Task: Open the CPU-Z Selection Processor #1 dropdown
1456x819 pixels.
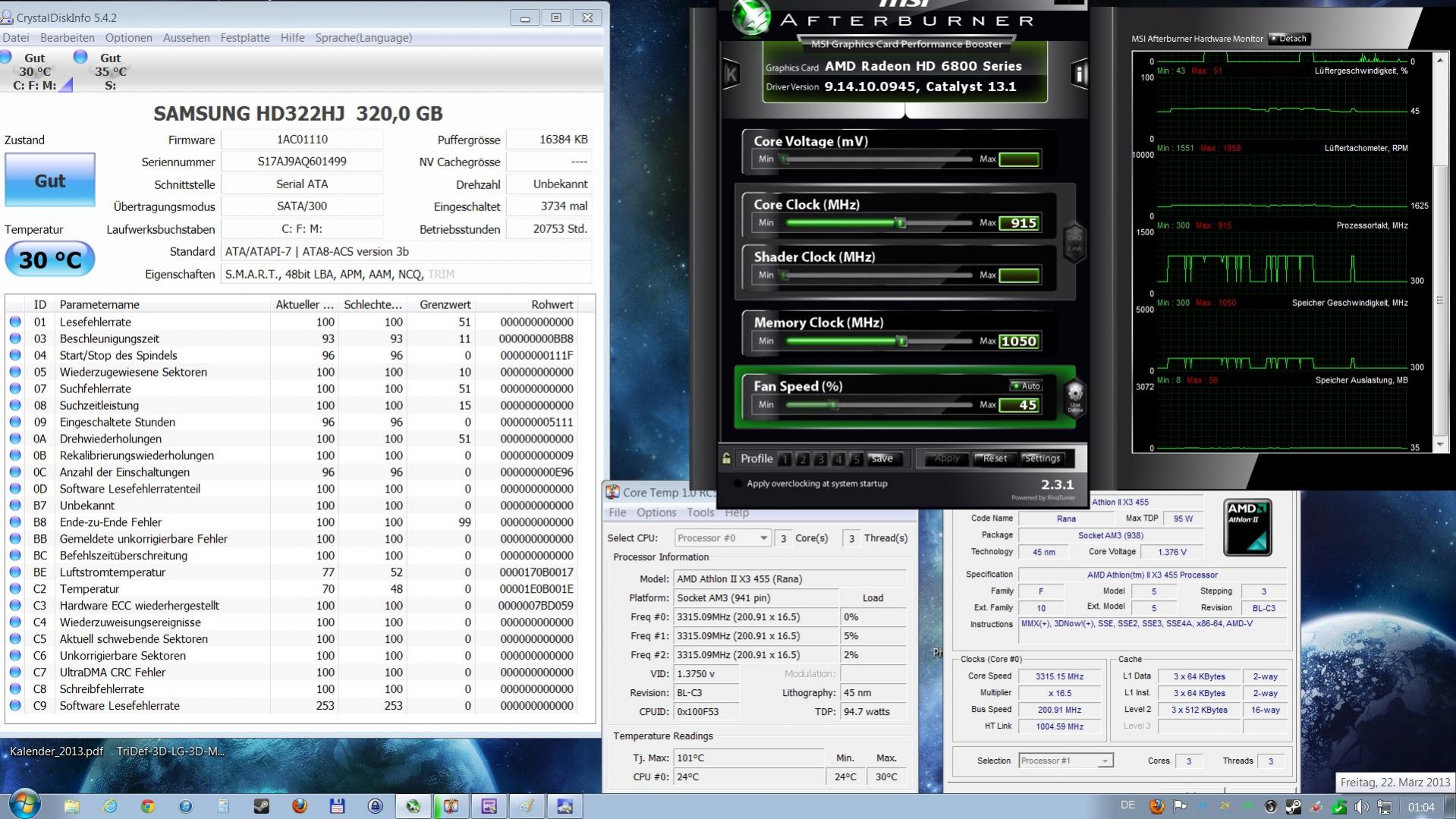Action: tap(1066, 761)
